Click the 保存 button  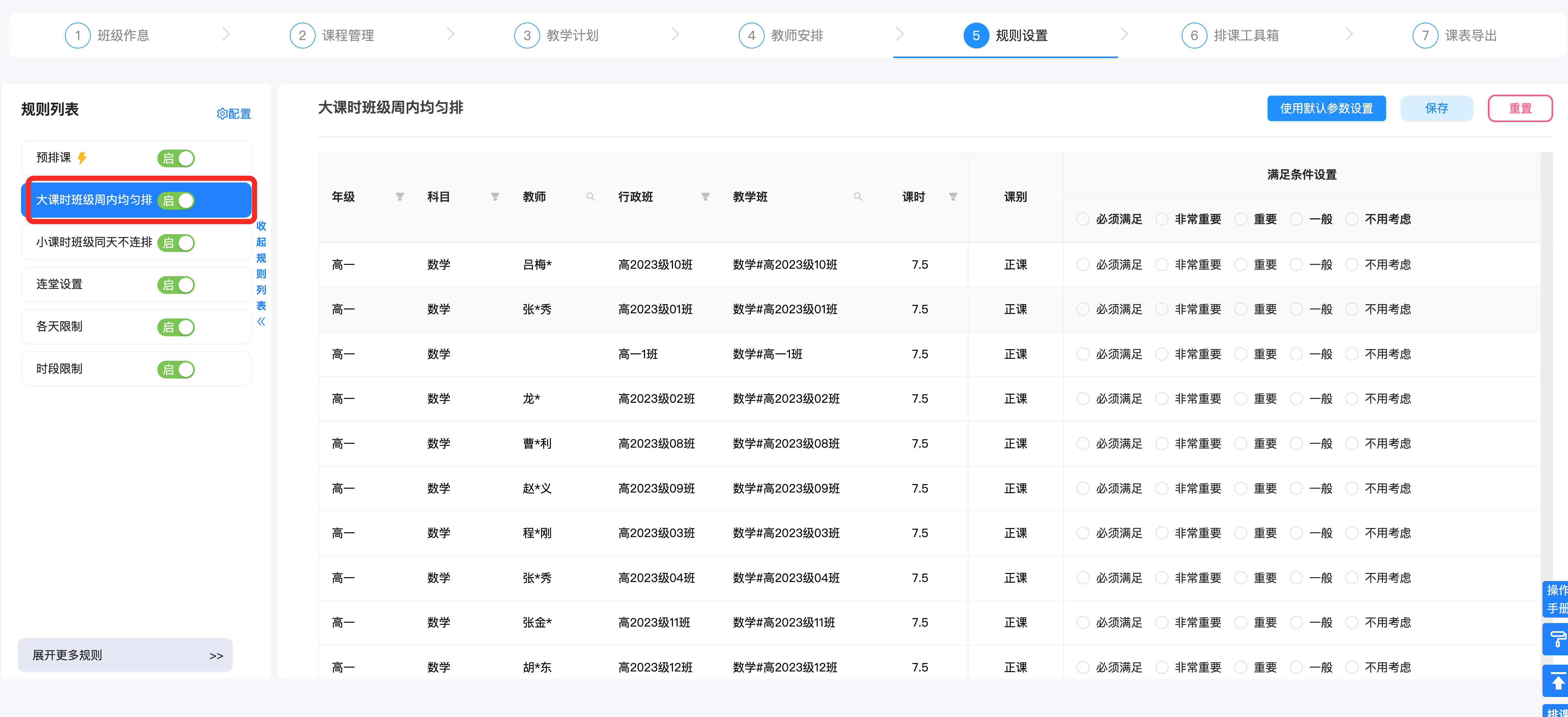point(1437,108)
